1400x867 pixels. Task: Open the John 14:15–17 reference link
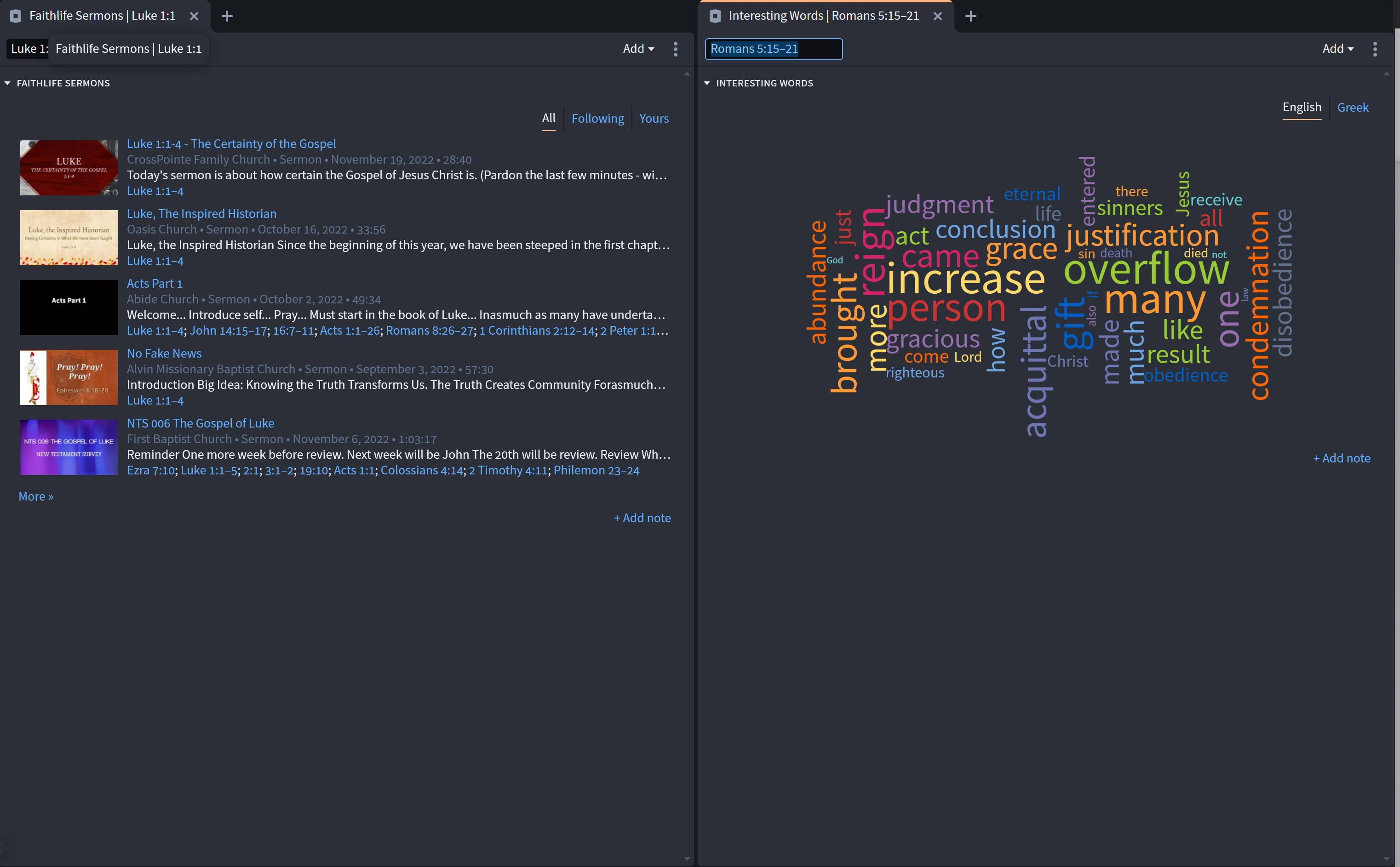coord(228,330)
